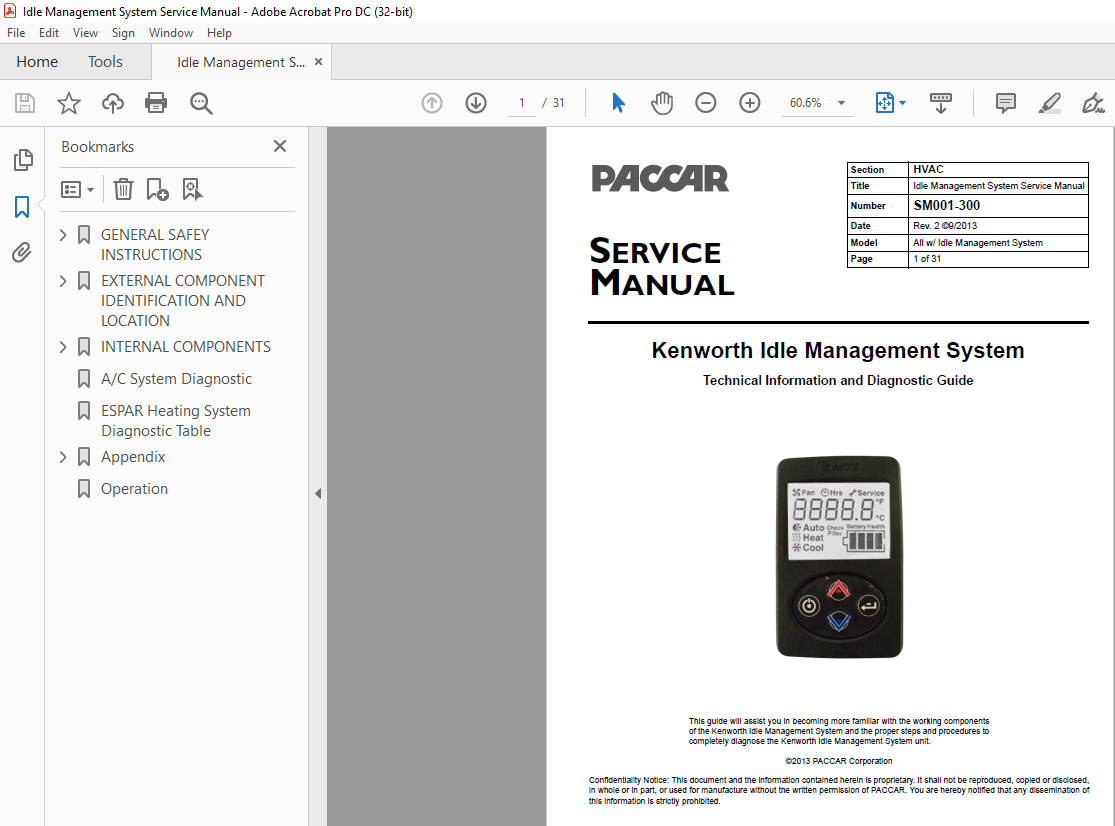Switch to the Tools tab
This screenshot has height=826, width=1115.
point(105,62)
